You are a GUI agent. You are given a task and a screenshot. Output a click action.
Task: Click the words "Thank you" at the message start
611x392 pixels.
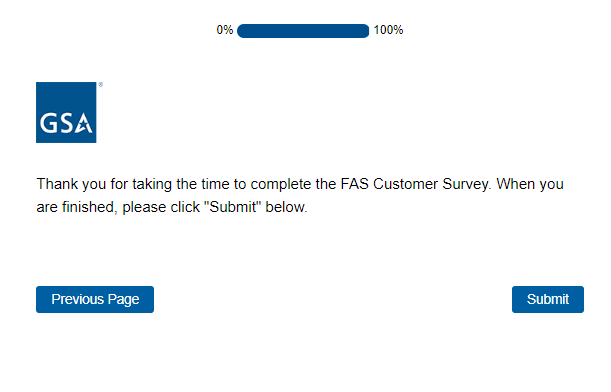tap(71, 184)
